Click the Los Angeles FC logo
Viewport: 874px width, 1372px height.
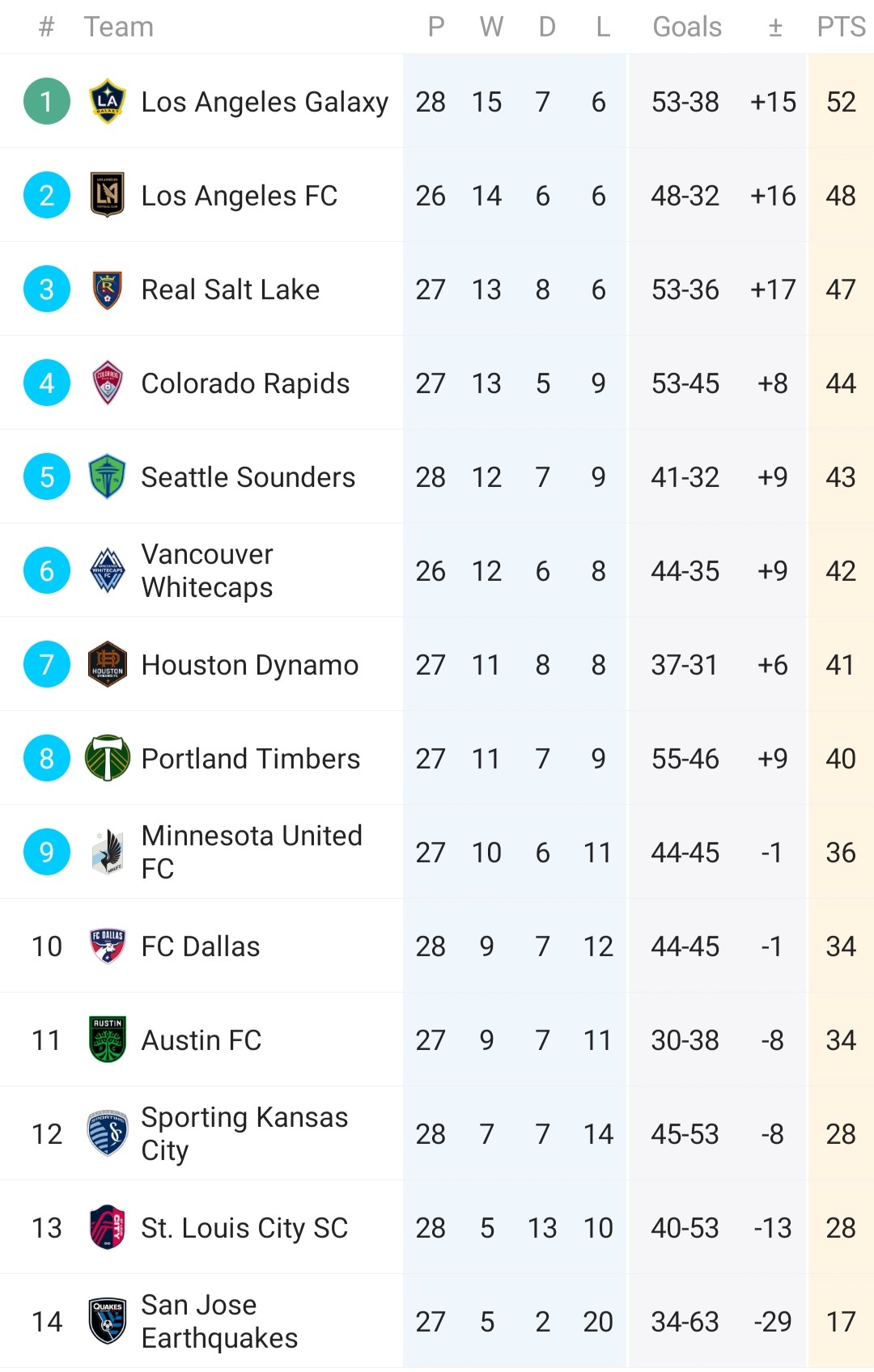[x=108, y=195]
